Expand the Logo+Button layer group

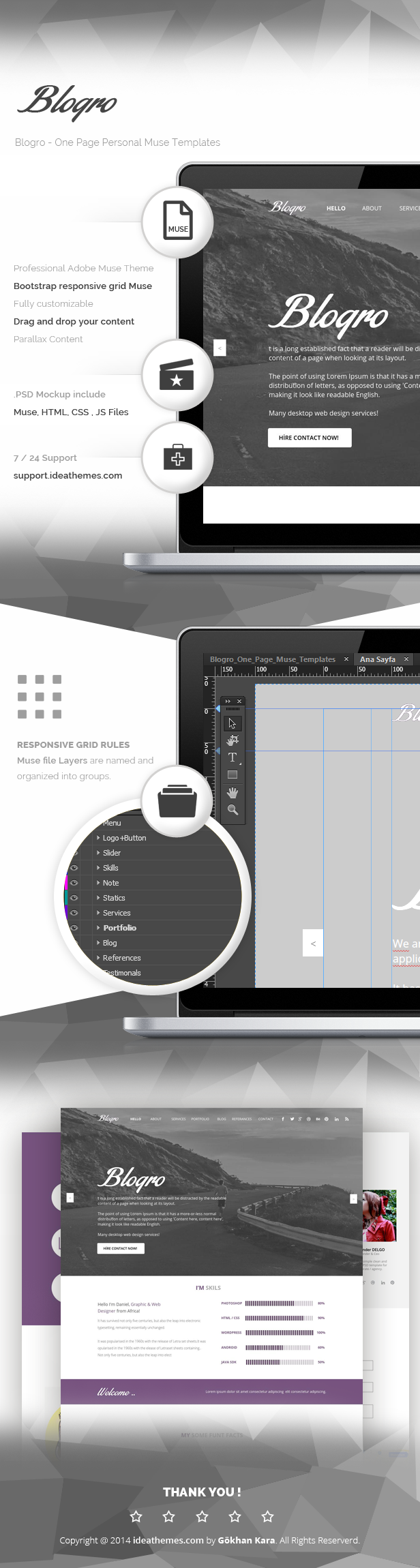coord(98,838)
